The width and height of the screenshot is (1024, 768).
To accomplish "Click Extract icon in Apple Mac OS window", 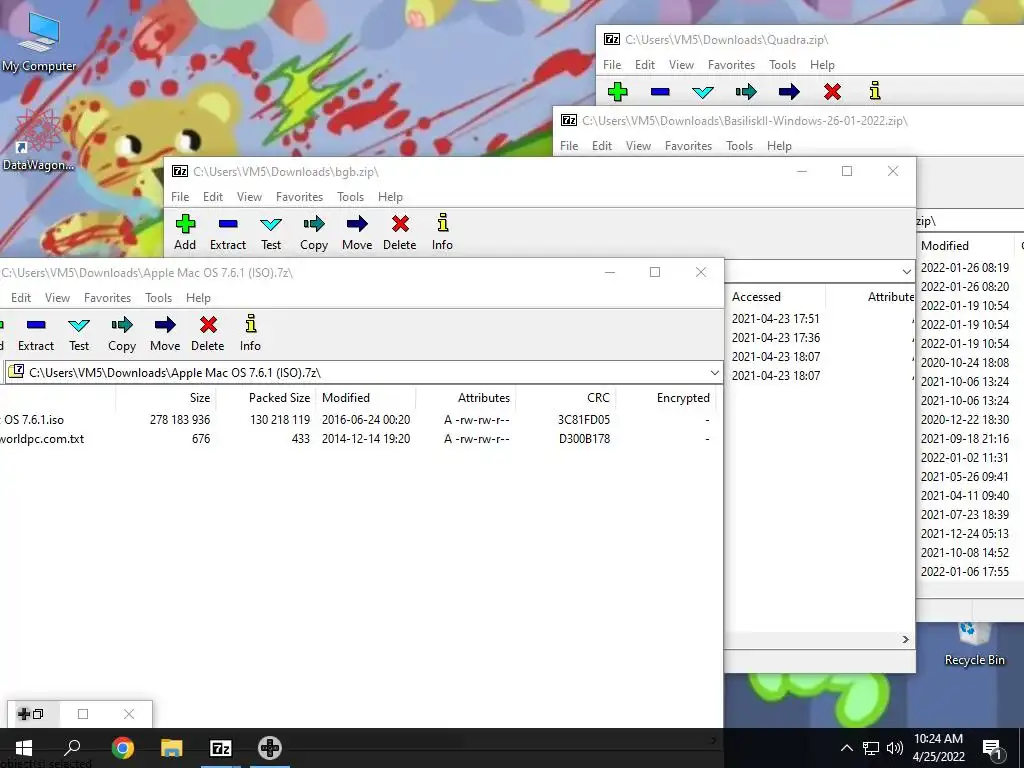I will [x=36, y=325].
